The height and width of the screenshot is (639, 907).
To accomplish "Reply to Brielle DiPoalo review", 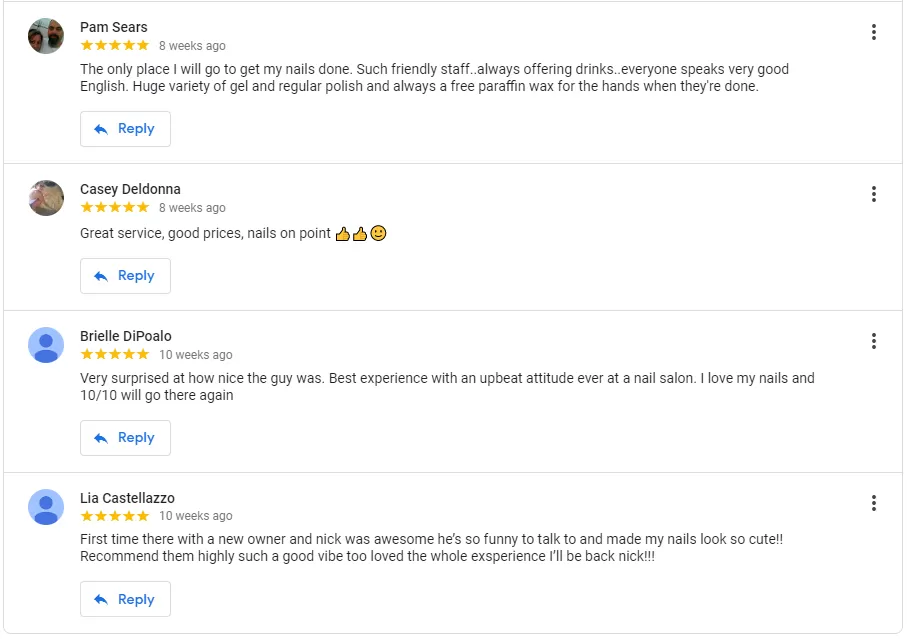I will point(125,438).
